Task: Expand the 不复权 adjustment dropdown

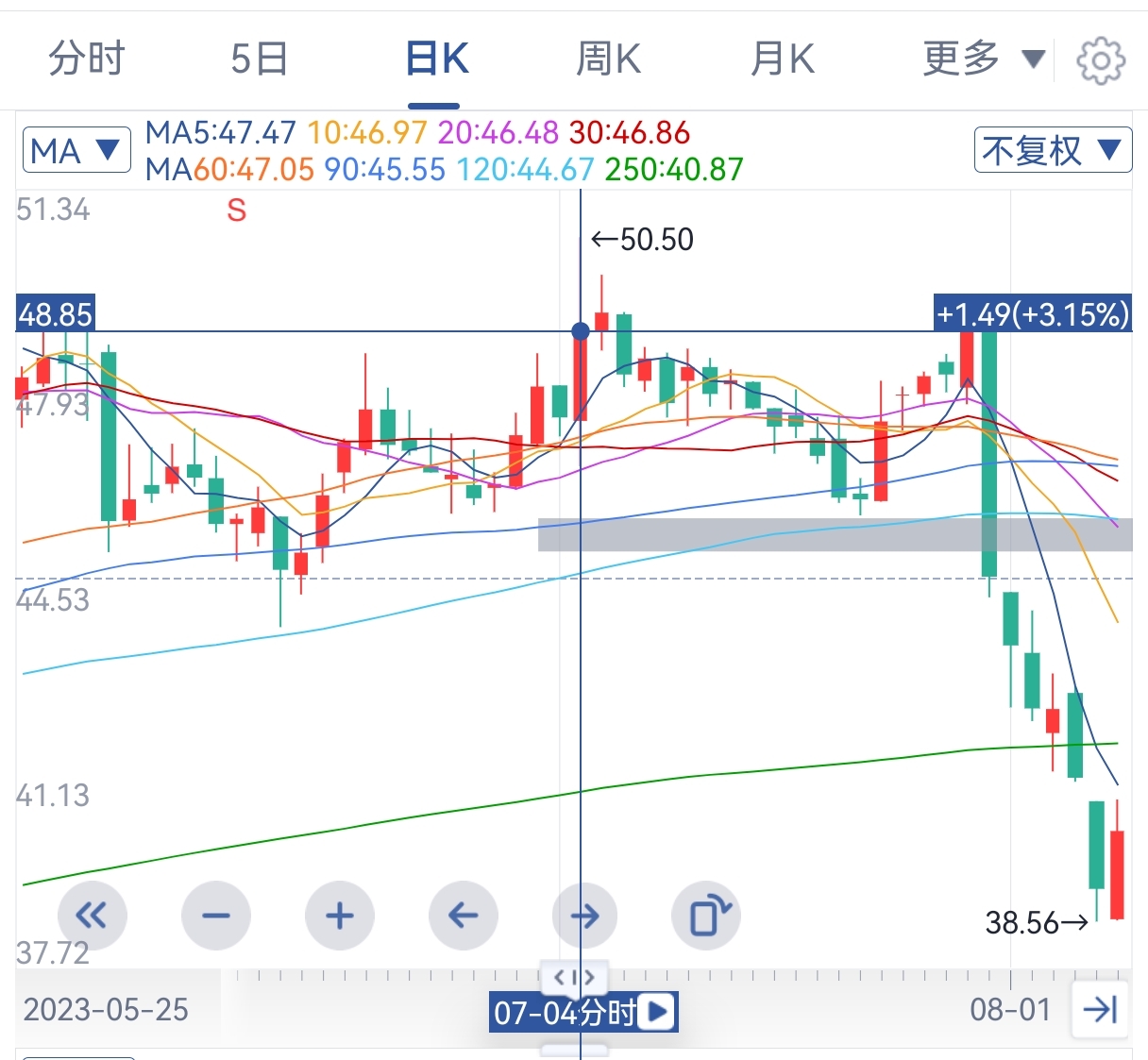Action: pos(1053,150)
